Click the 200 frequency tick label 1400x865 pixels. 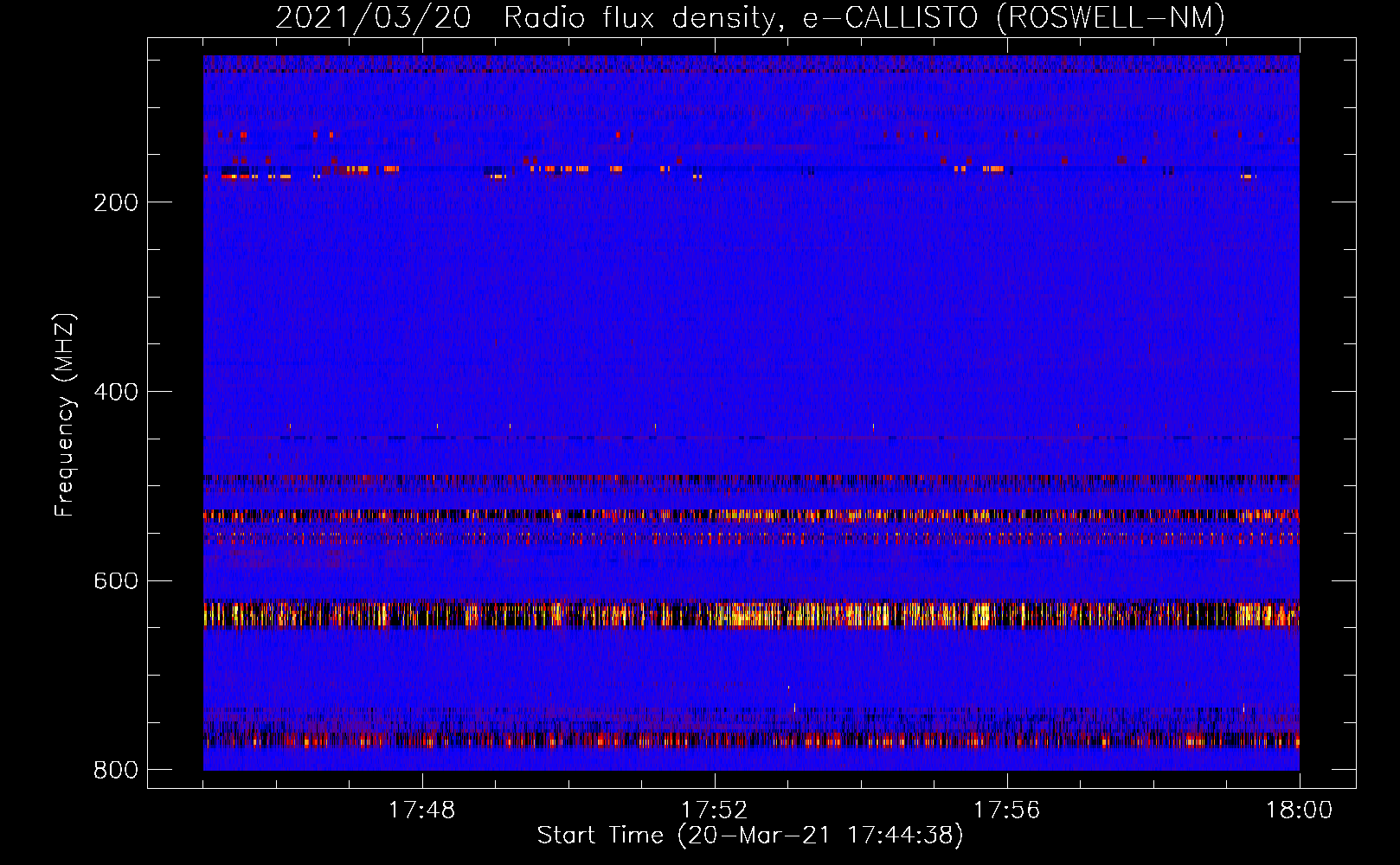coord(116,202)
